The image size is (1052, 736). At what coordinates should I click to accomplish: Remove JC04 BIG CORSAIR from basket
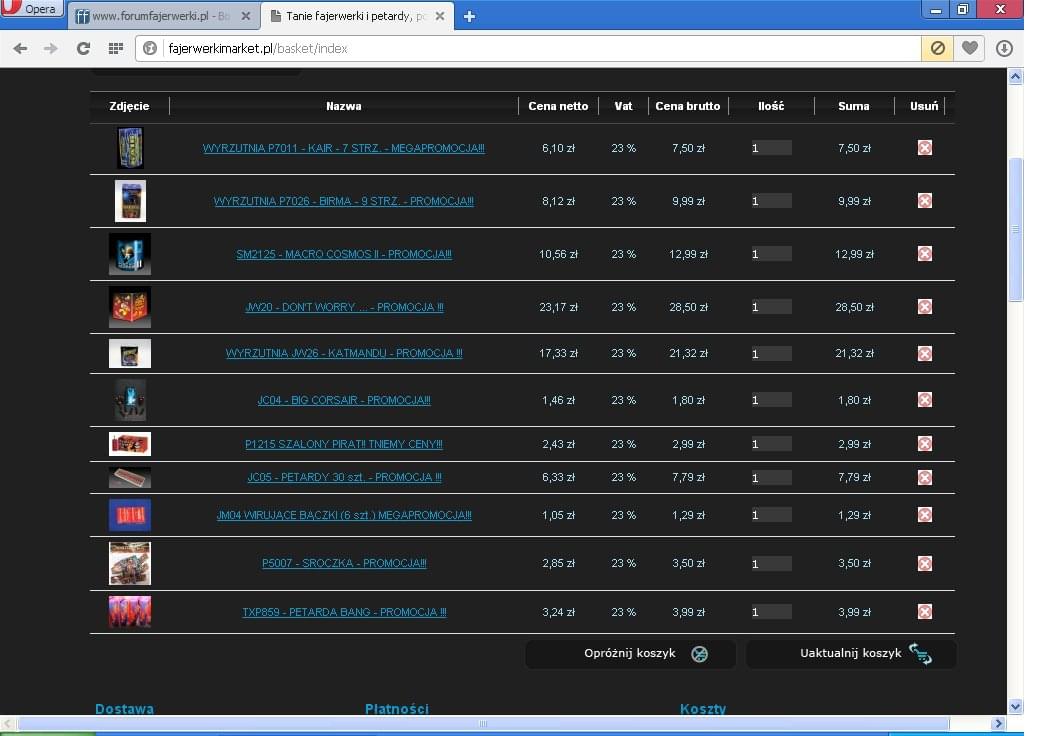click(925, 400)
